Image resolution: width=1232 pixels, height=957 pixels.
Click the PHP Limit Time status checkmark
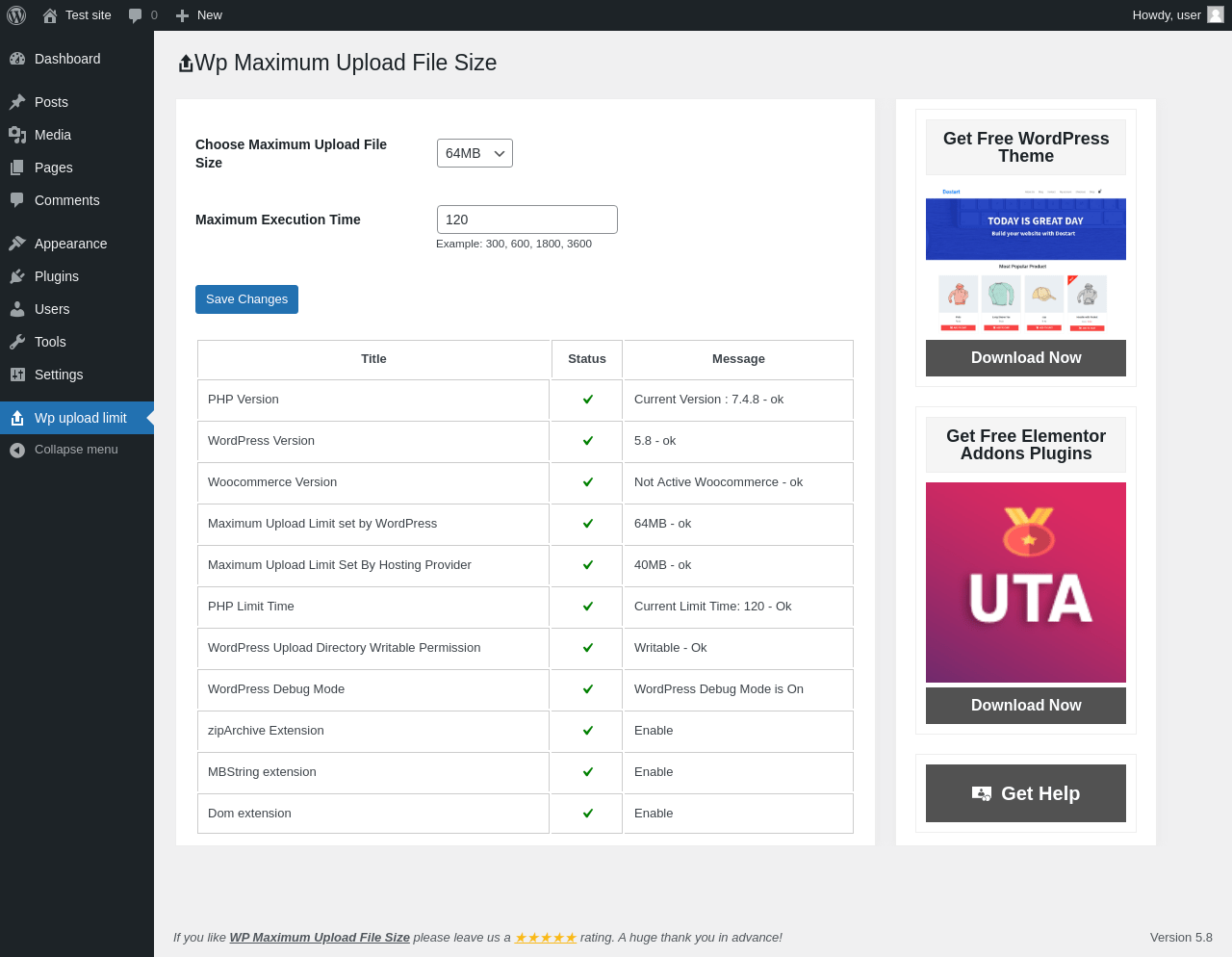(x=588, y=607)
